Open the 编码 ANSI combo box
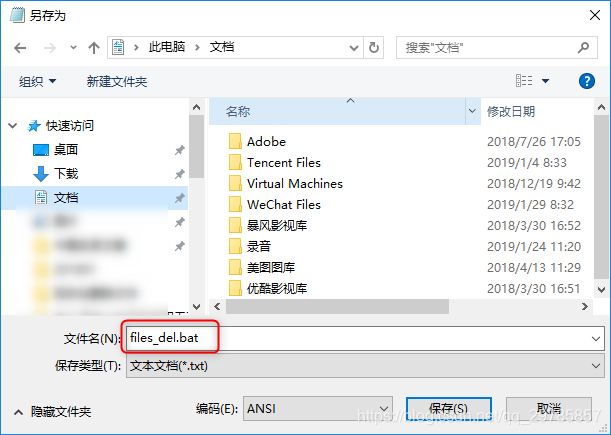 coord(318,408)
